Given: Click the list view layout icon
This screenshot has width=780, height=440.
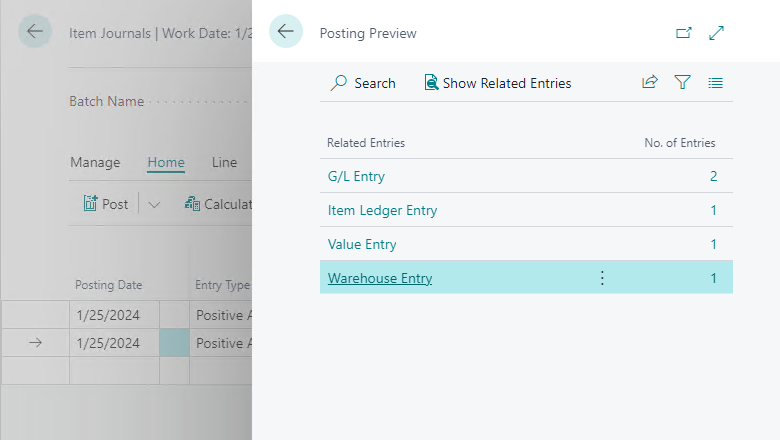Looking at the screenshot, I should click(715, 83).
